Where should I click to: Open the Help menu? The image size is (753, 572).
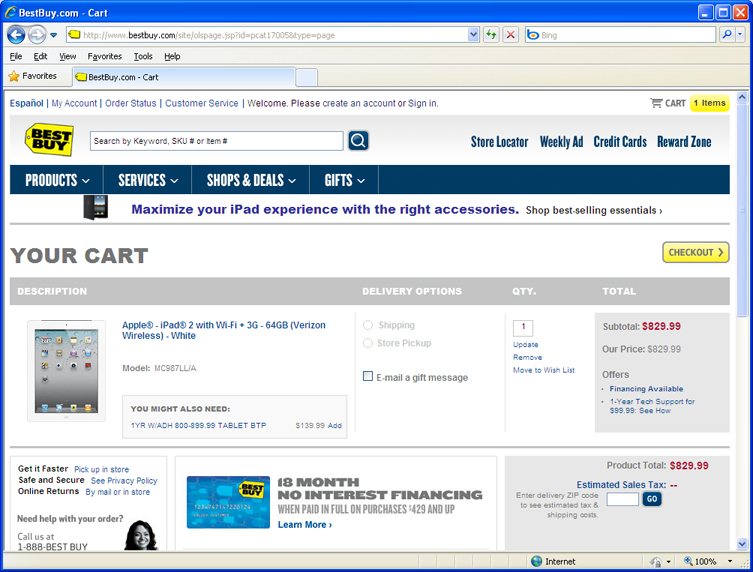pyautogui.click(x=172, y=56)
